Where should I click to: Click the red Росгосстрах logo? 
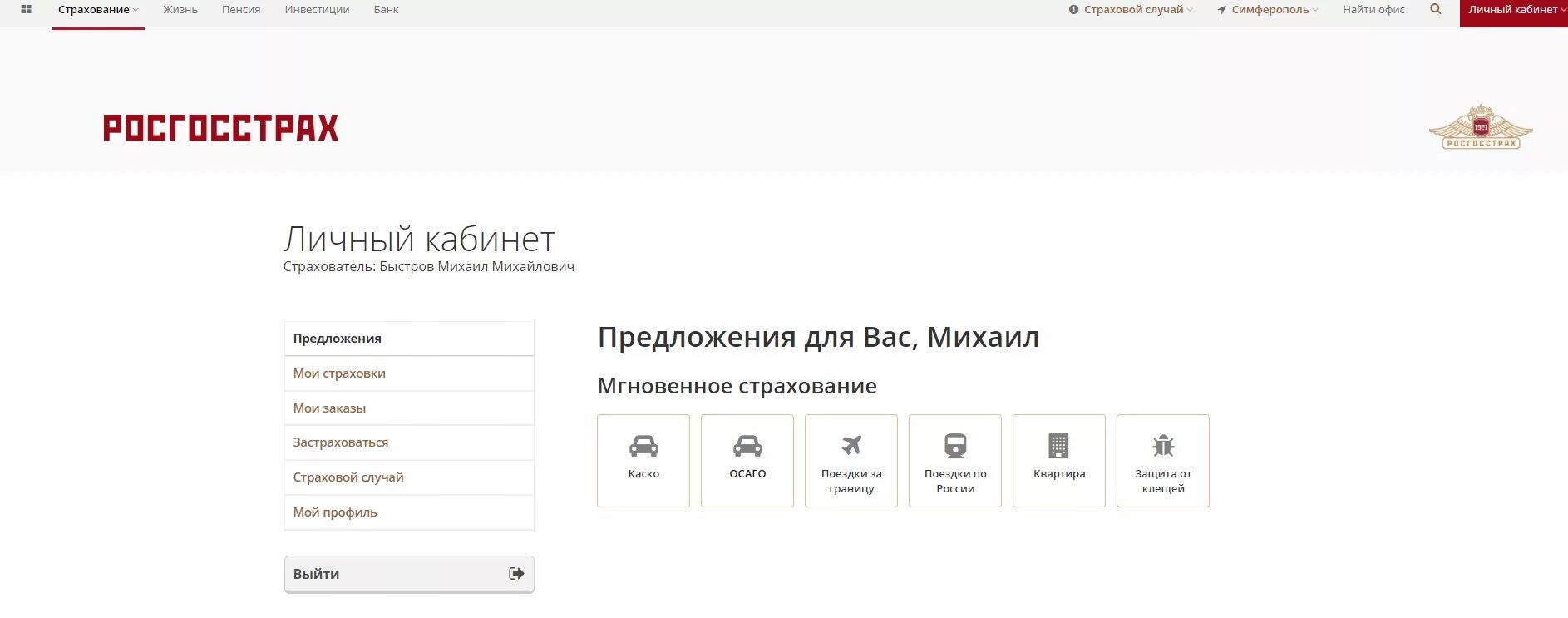[x=221, y=128]
